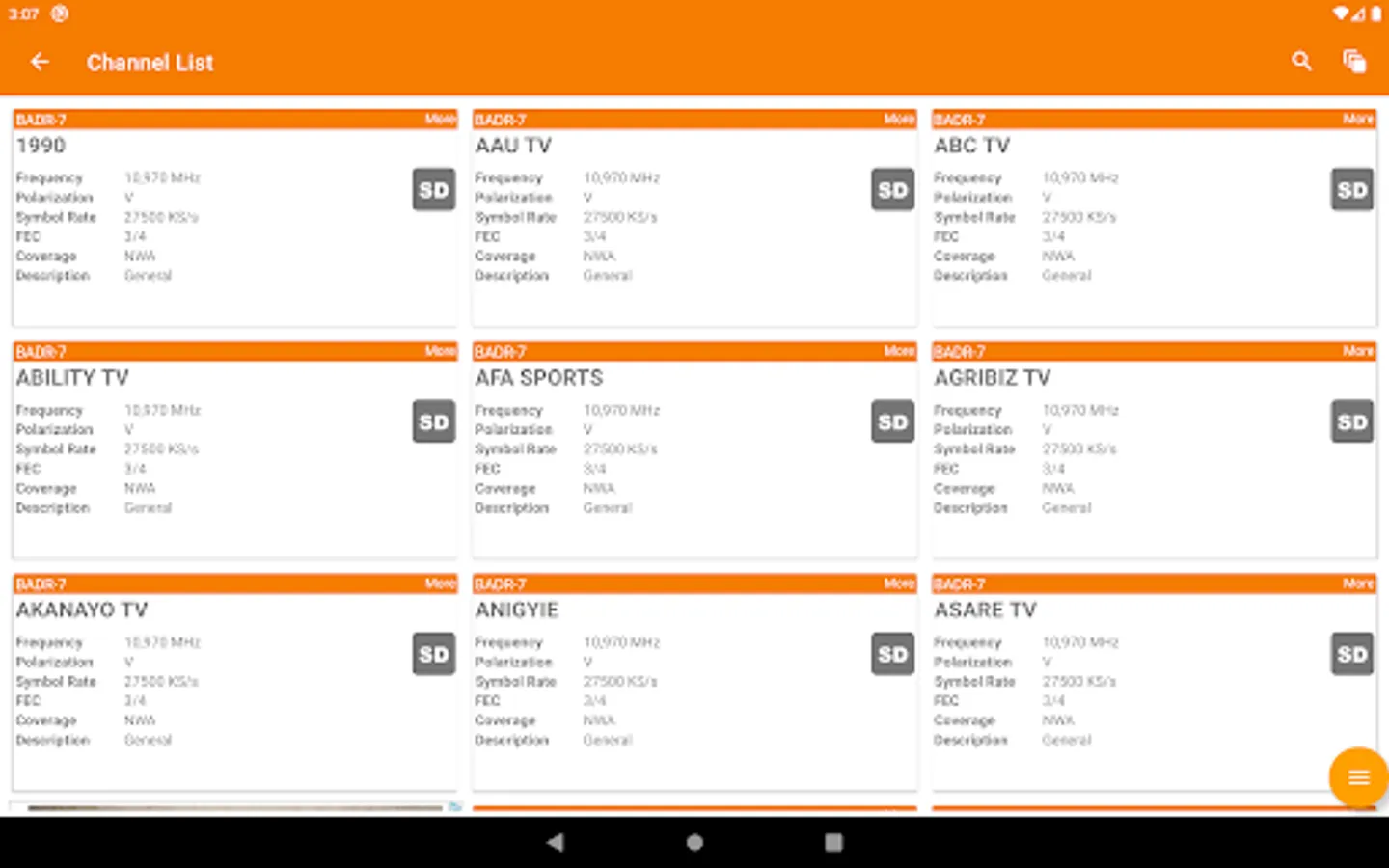Select the AFA SPORTS channel title
The height and width of the screenshot is (868, 1389).
pyautogui.click(x=539, y=378)
